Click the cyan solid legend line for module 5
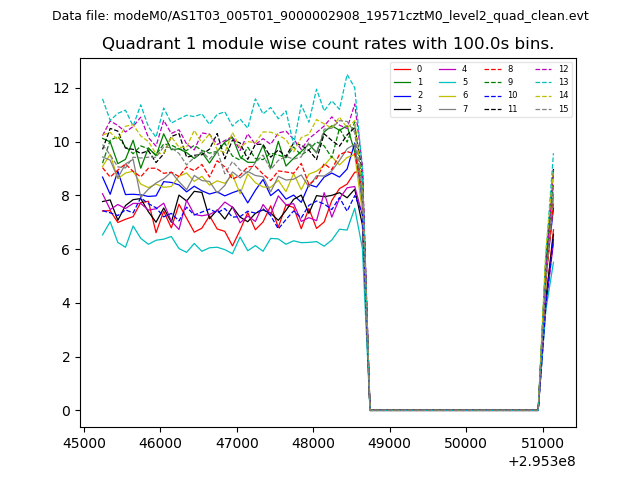This screenshot has height=480, width=640. tap(447, 82)
